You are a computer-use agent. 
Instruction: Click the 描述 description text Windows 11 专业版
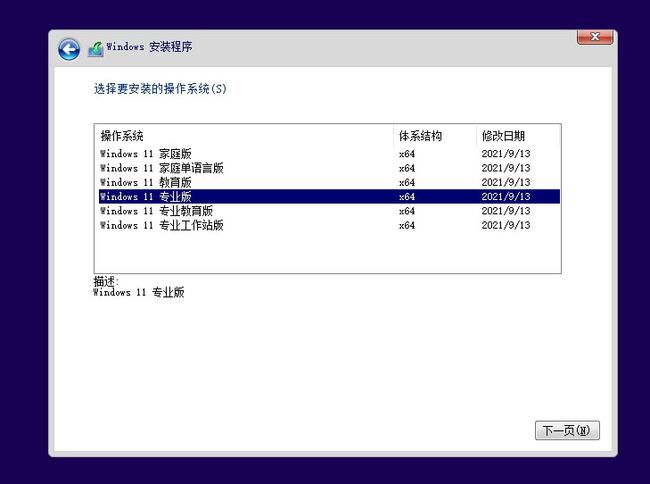pyautogui.click(x=138, y=293)
